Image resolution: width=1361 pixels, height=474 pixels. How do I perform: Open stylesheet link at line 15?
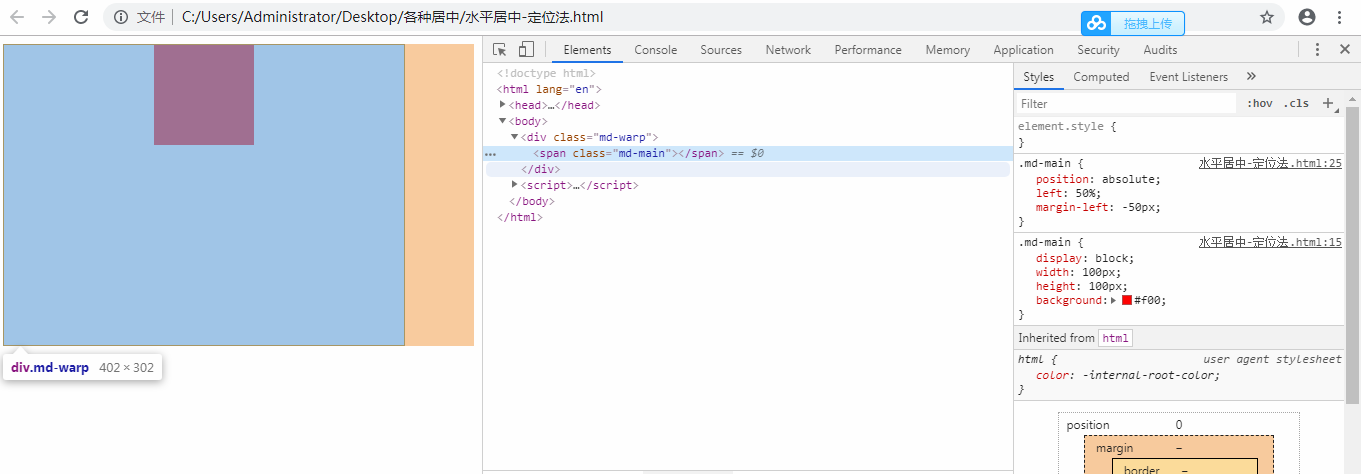point(1270,242)
